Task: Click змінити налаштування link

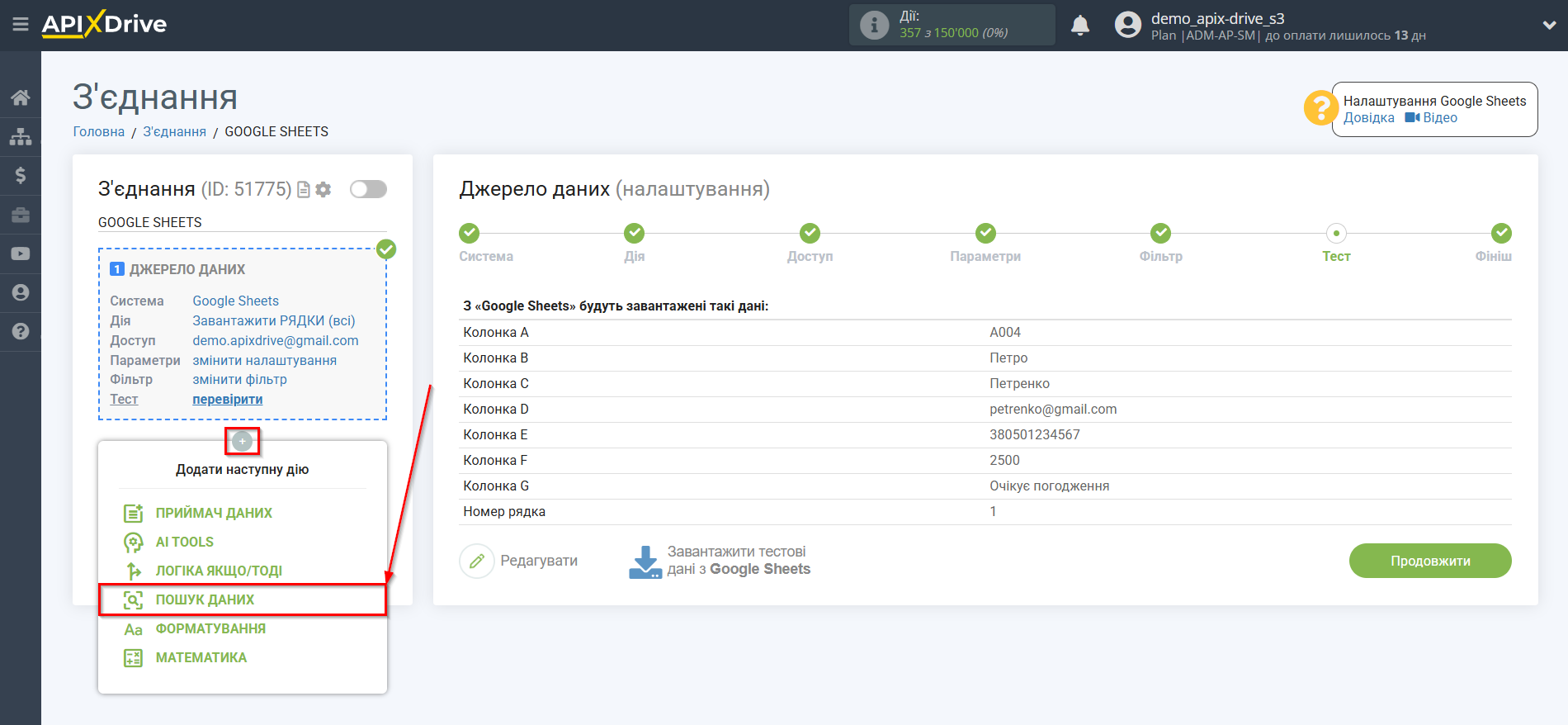Action: 264,360
